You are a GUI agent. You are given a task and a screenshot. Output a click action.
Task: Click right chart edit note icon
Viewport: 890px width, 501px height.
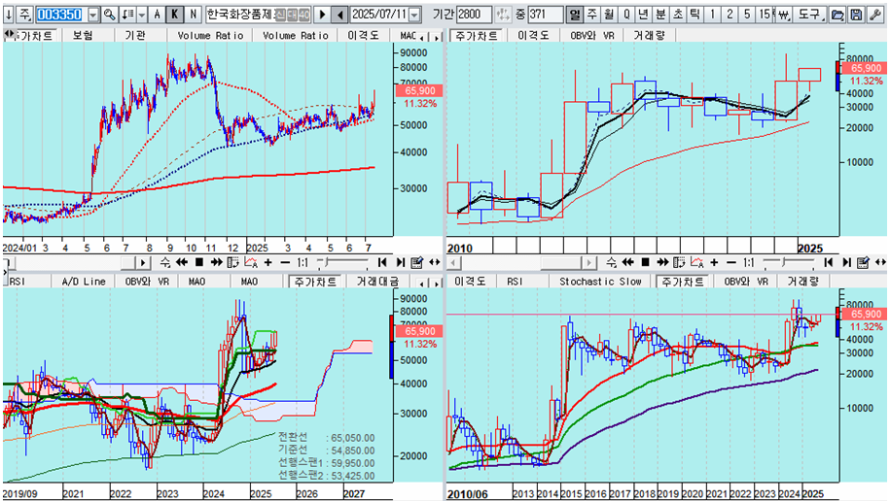[863, 262]
